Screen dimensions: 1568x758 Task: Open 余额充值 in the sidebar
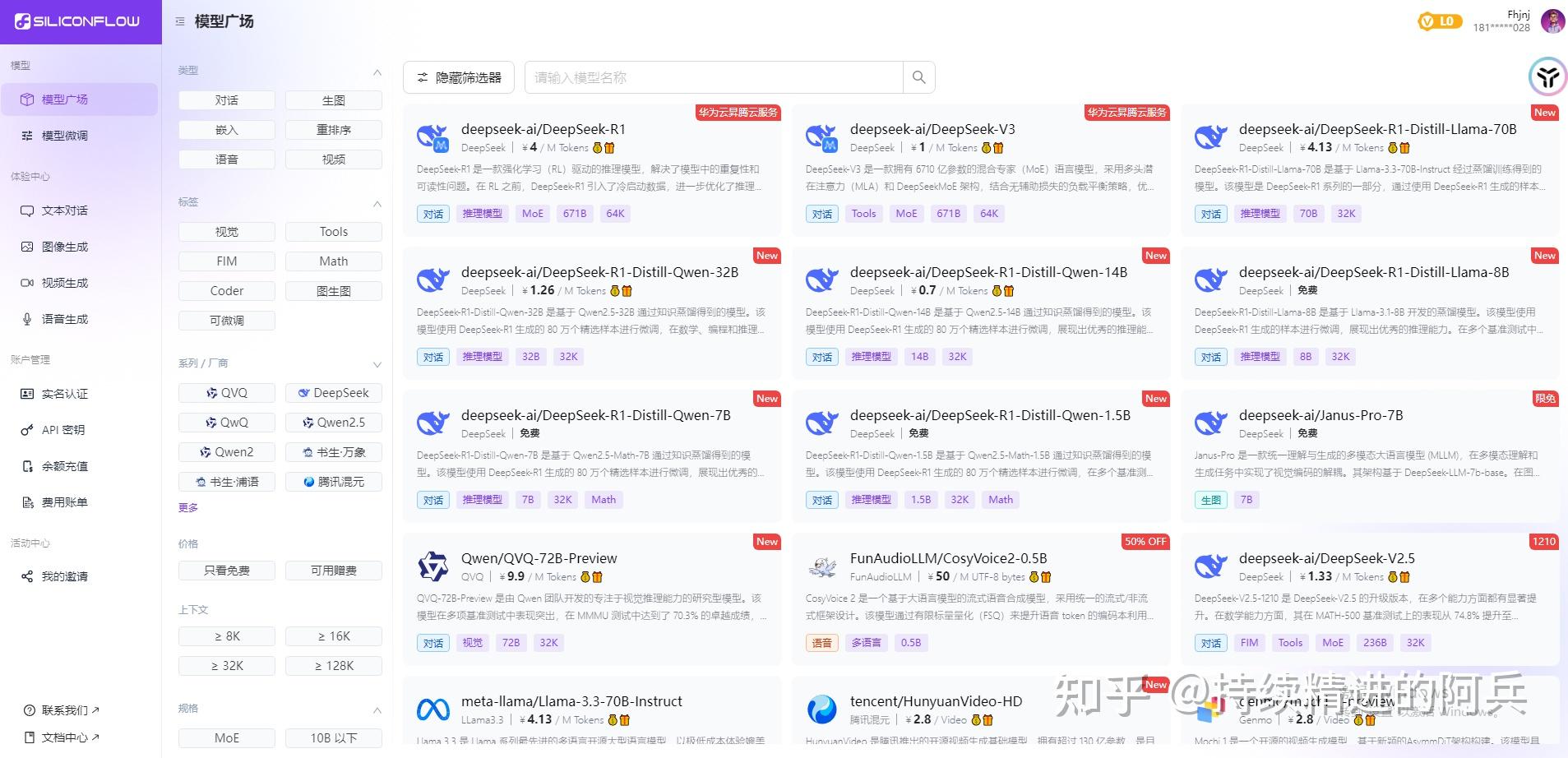[80, 466]
